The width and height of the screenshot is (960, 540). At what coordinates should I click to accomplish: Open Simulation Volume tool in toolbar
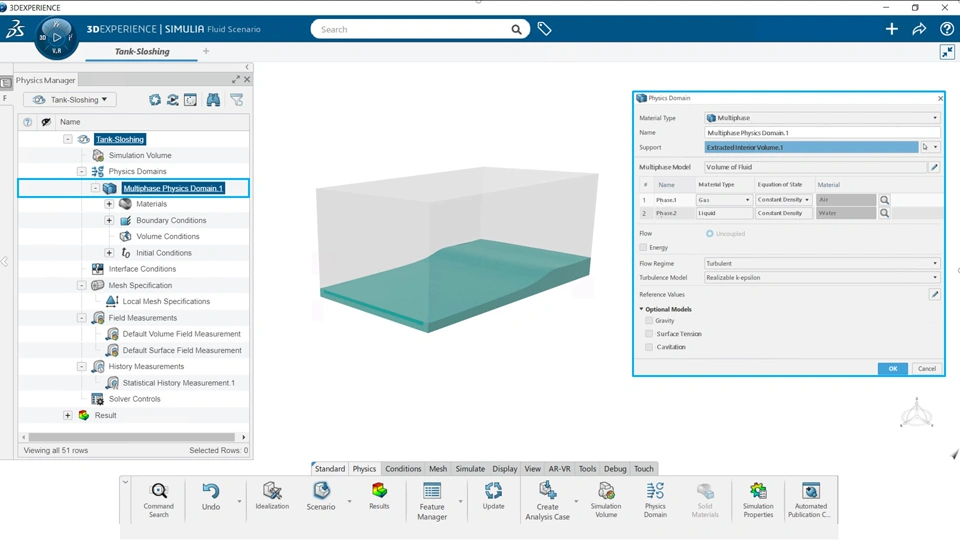point(606,500)
